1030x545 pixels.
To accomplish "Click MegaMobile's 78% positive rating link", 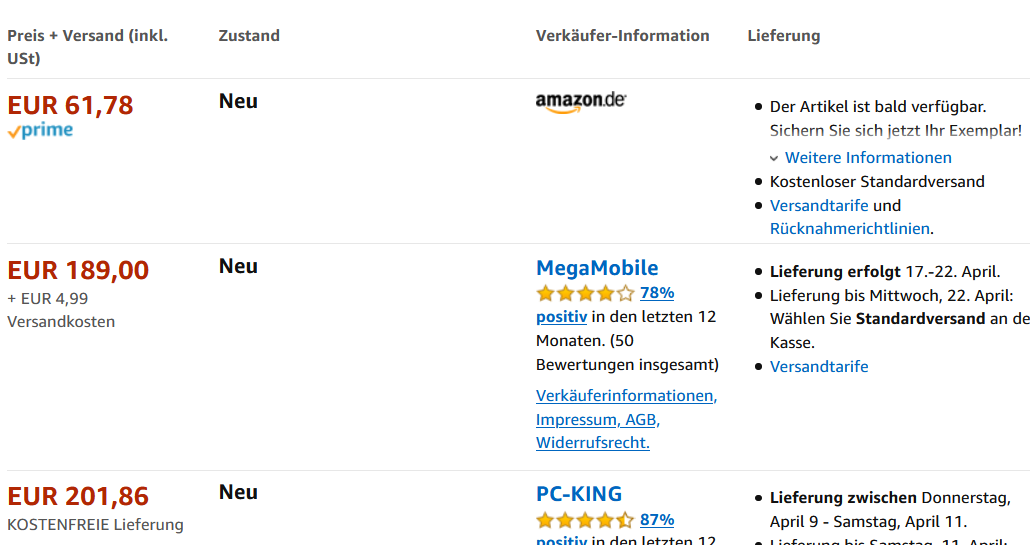I will click(657, 293).
